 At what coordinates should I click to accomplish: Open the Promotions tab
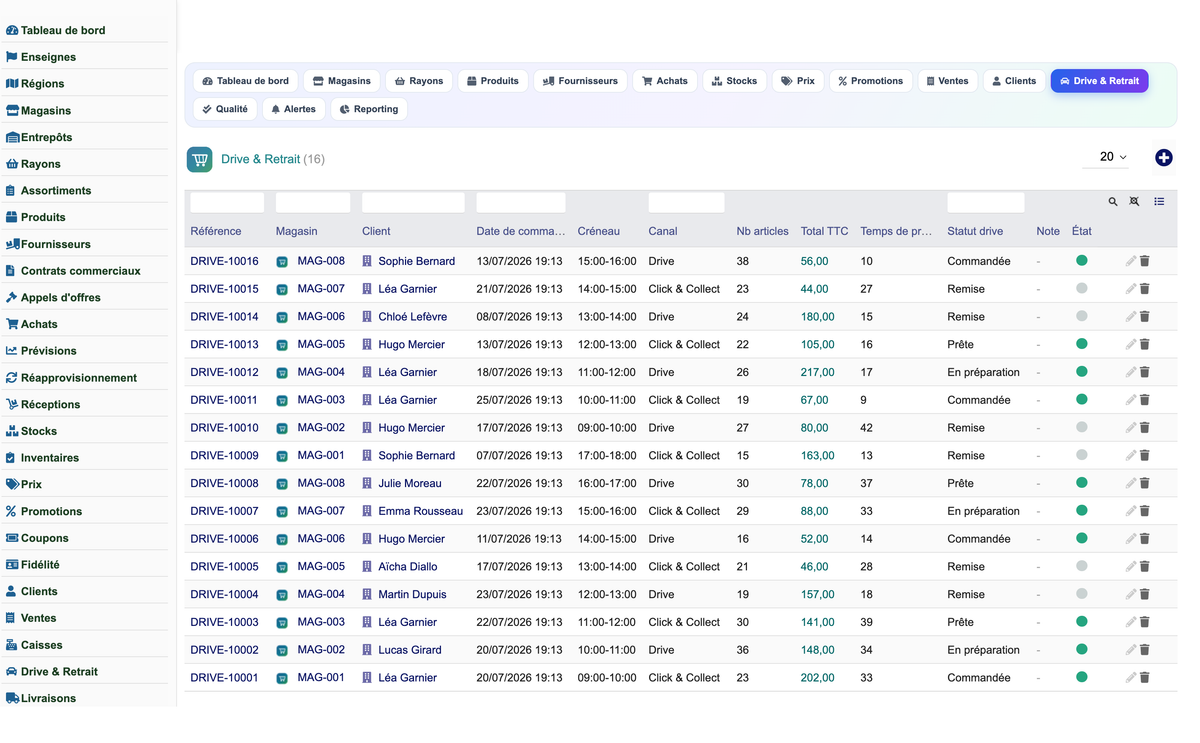tap(870, 81)
